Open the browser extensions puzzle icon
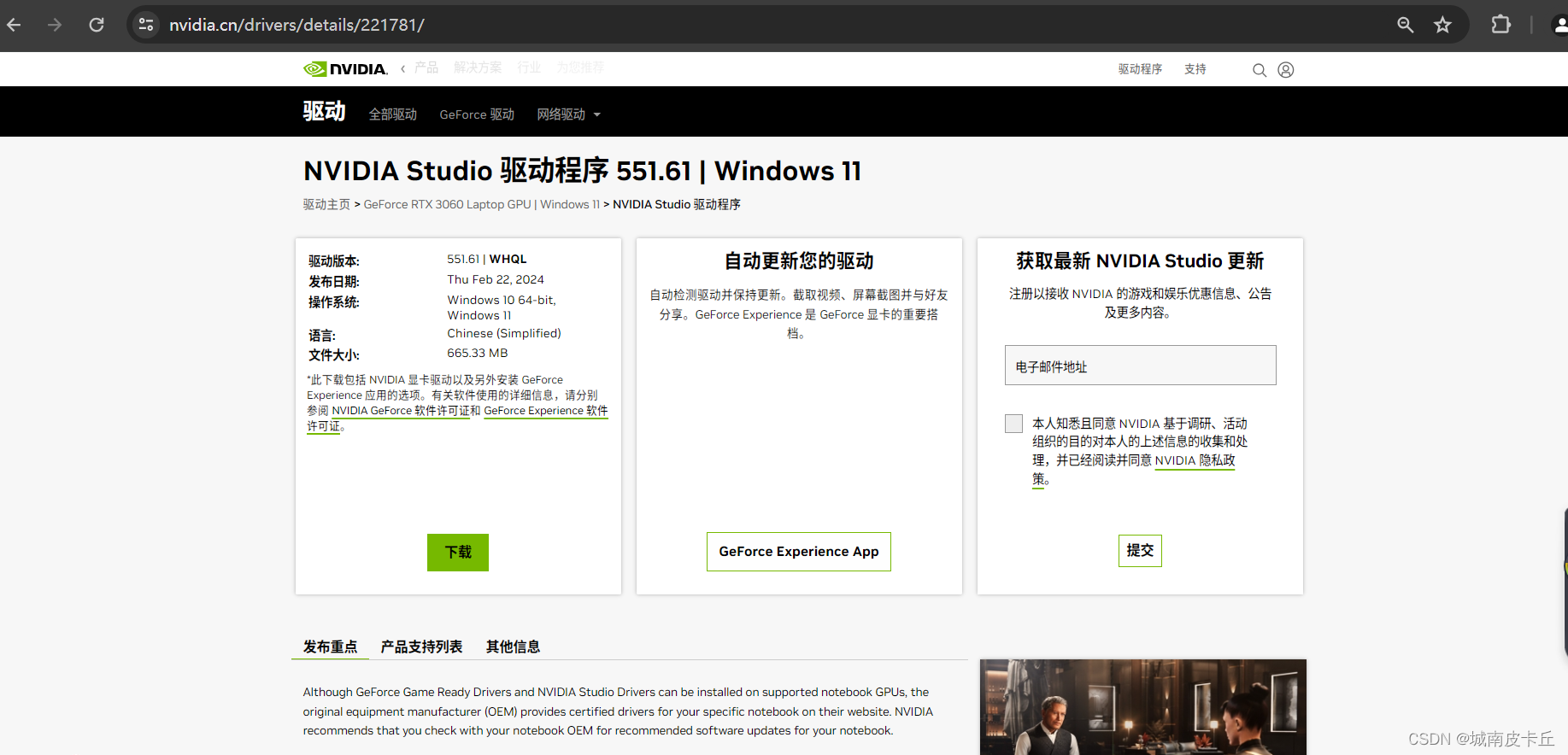This screenshot has width=1568, height=755. tap(1500, 25)
